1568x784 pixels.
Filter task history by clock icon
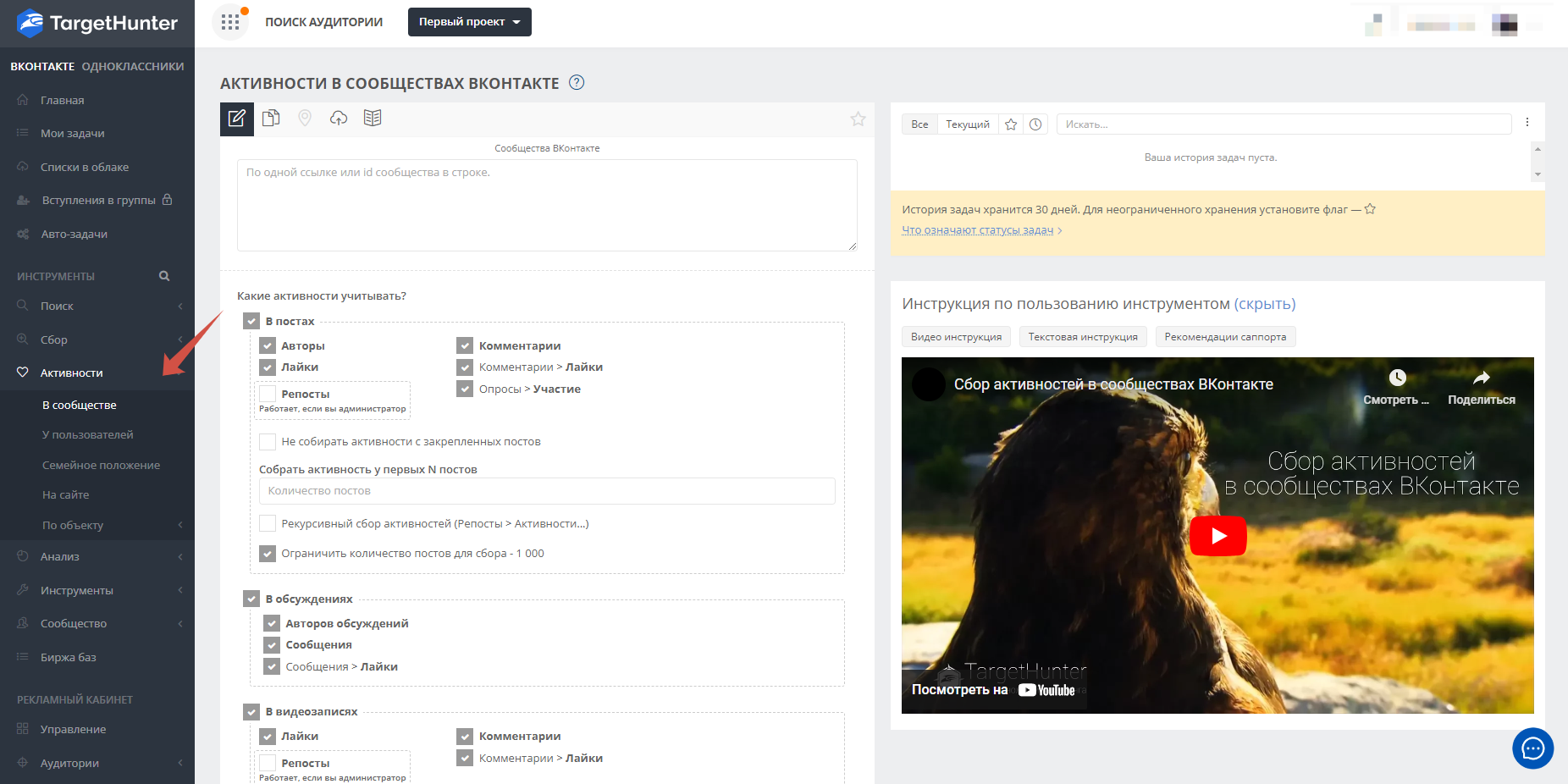[x=1035, y=124]
